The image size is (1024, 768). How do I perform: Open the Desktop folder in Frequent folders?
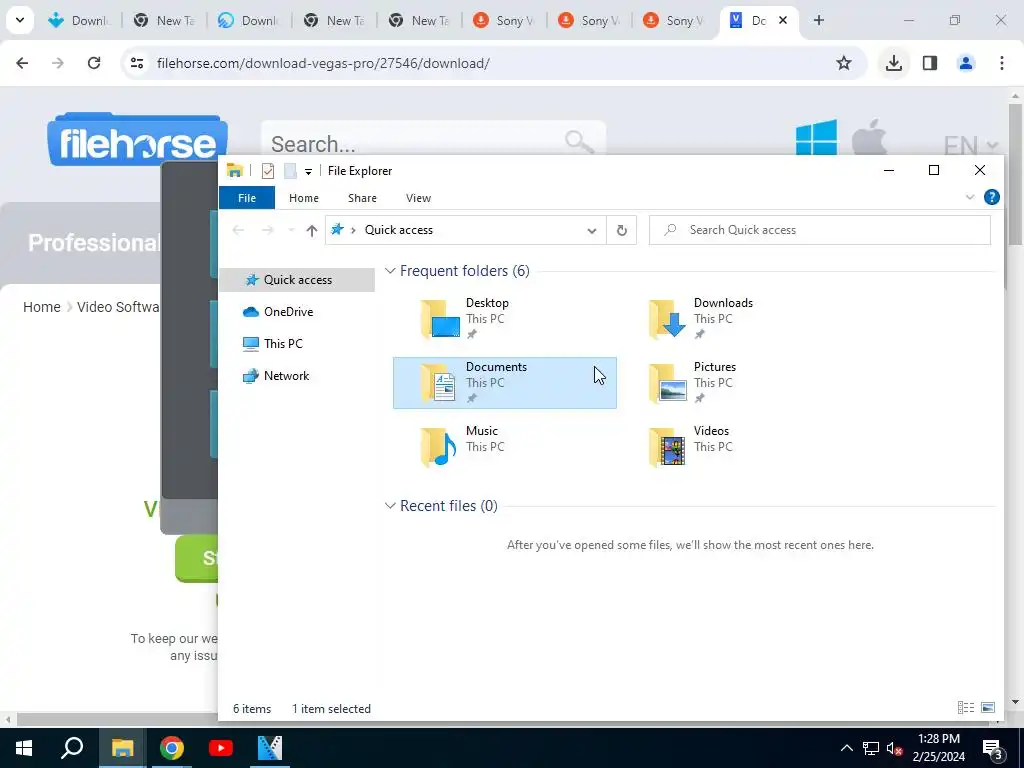pos(504,319)
